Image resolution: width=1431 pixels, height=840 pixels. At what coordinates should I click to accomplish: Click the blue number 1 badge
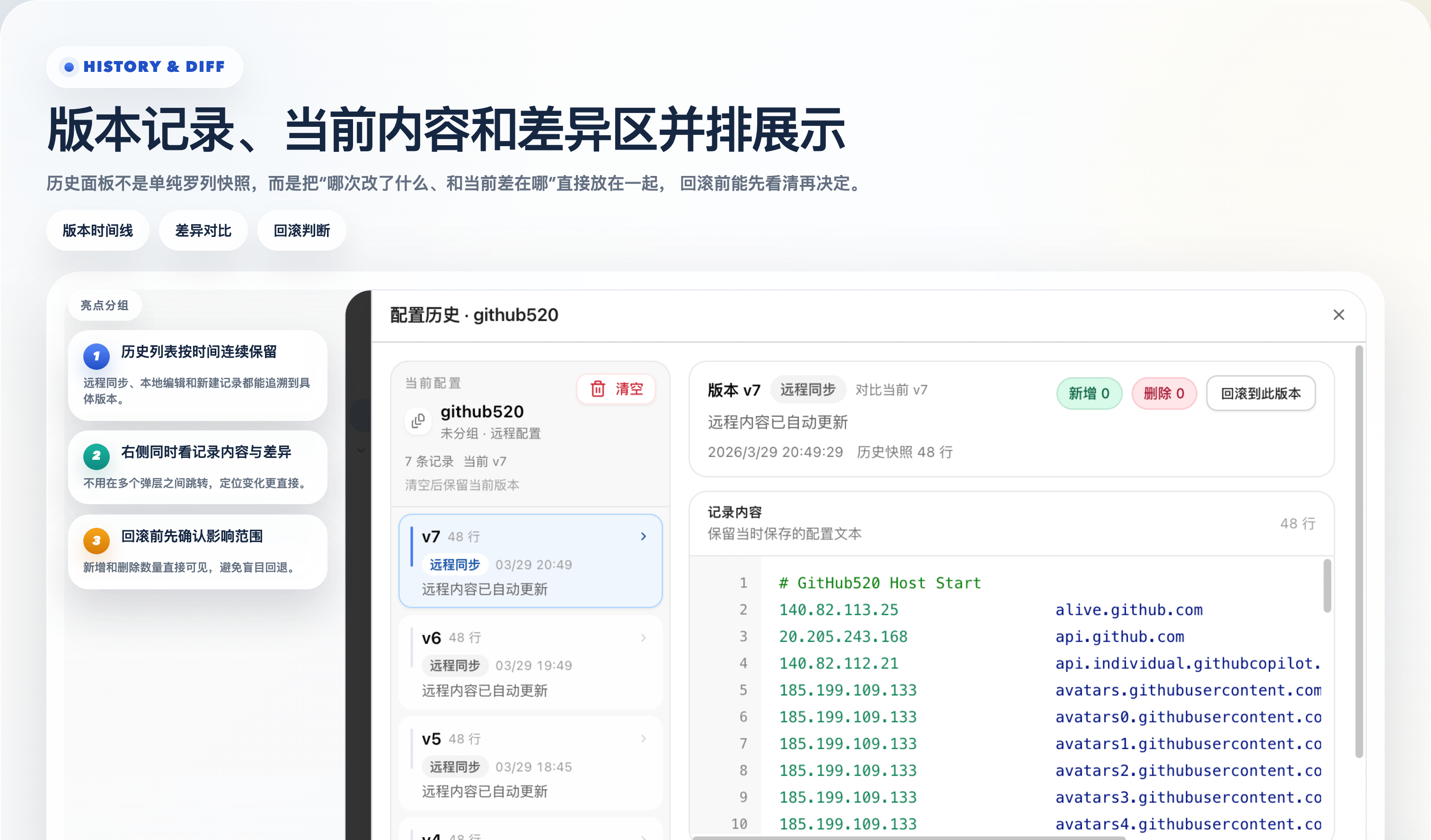click(x=96, y=357)
